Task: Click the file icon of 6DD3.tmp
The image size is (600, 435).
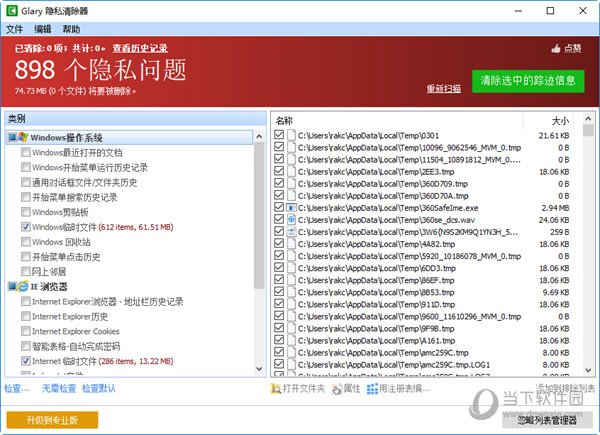Action: pyautogui.click(x=292, y=268)
